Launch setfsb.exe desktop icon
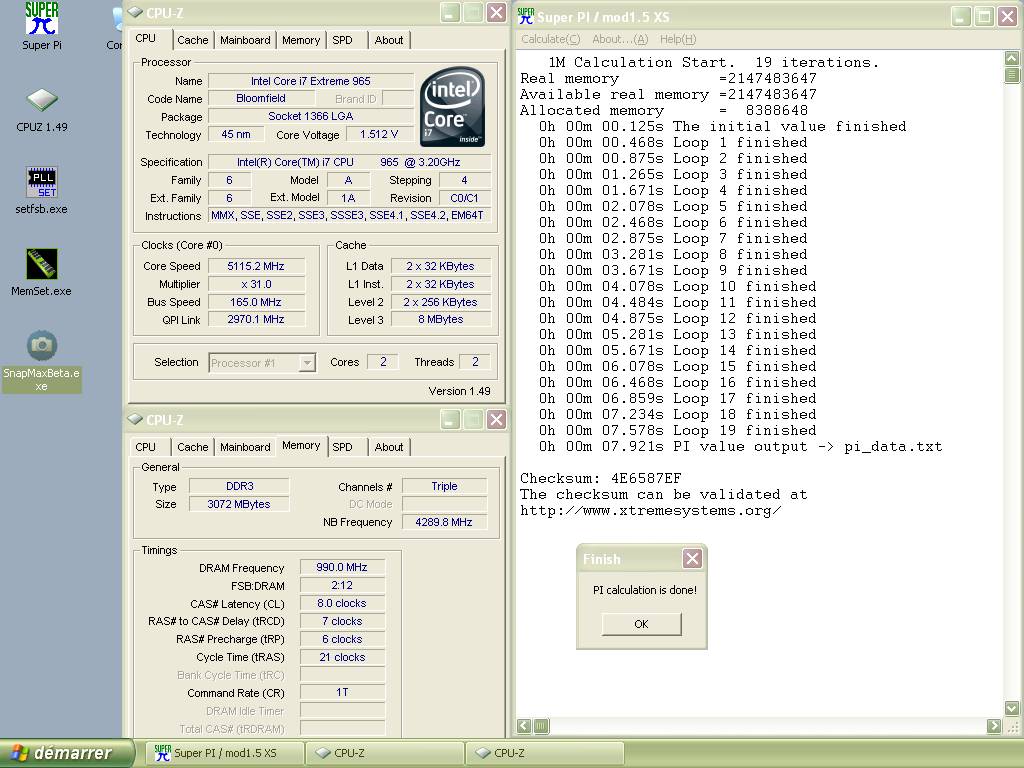 [42, 191]
